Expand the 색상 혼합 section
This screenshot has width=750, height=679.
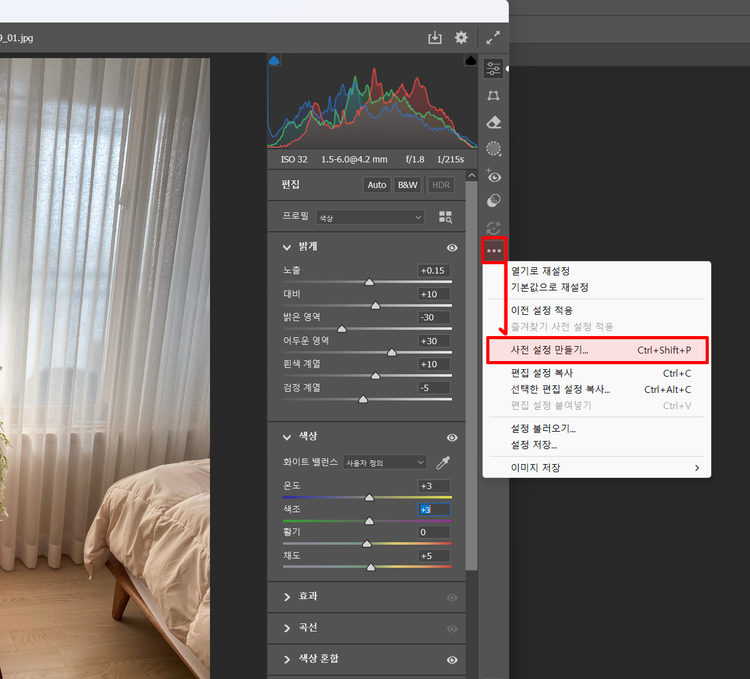pyautogui.click(x=287, y=659)
